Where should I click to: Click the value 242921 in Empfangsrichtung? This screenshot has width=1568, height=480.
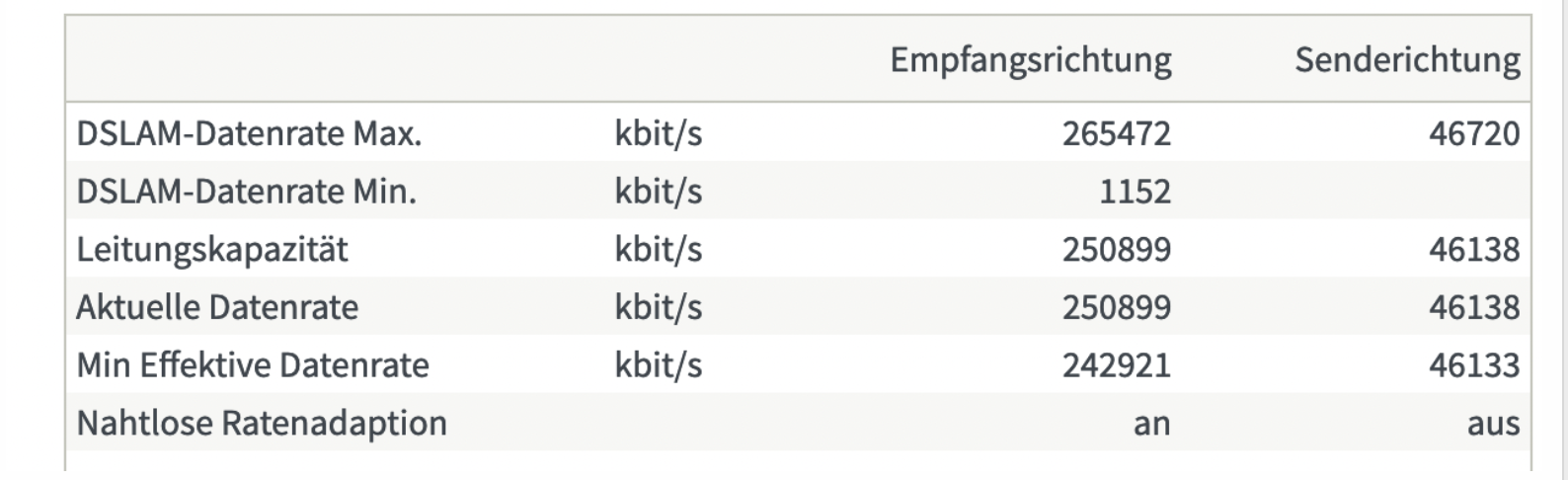coord(1117,365)
